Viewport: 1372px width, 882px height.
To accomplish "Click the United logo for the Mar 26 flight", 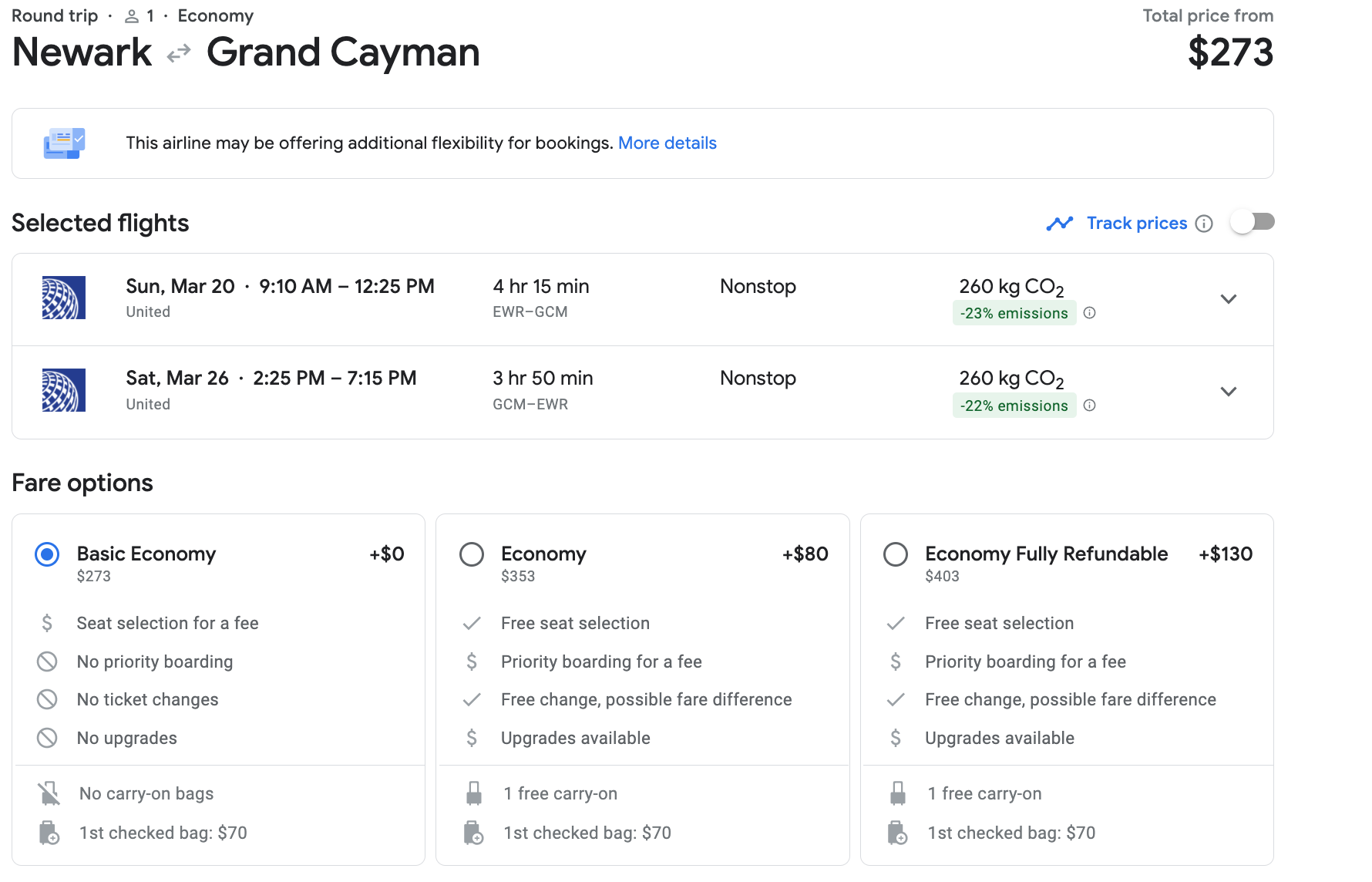I will pos(64,390).
